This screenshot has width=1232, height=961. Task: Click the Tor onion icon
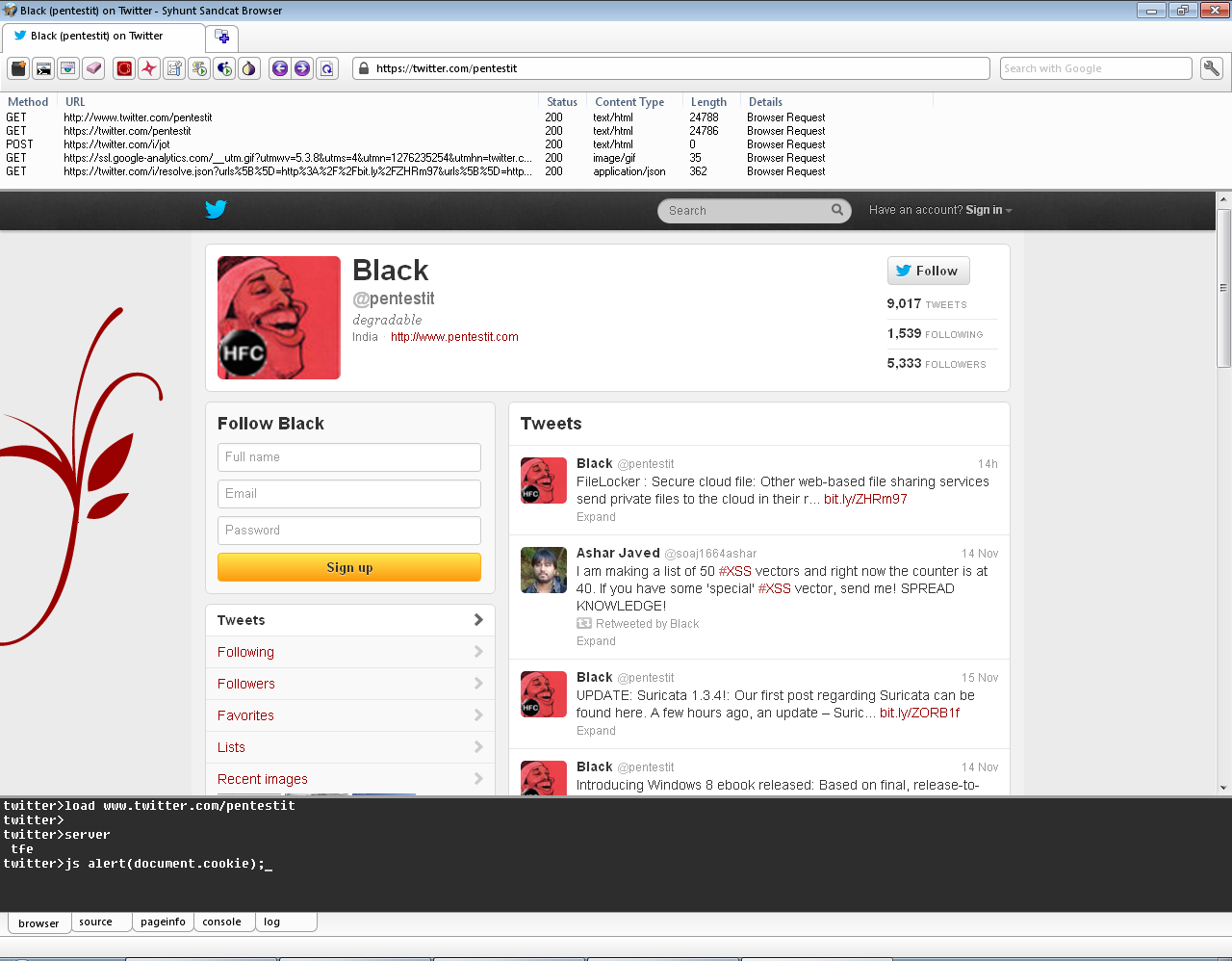[249, 68]
